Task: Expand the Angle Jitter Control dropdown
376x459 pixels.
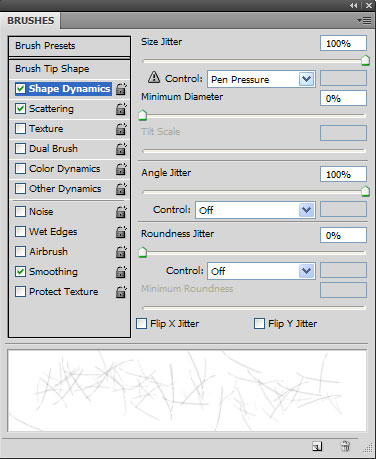Action: pos(255,210)
